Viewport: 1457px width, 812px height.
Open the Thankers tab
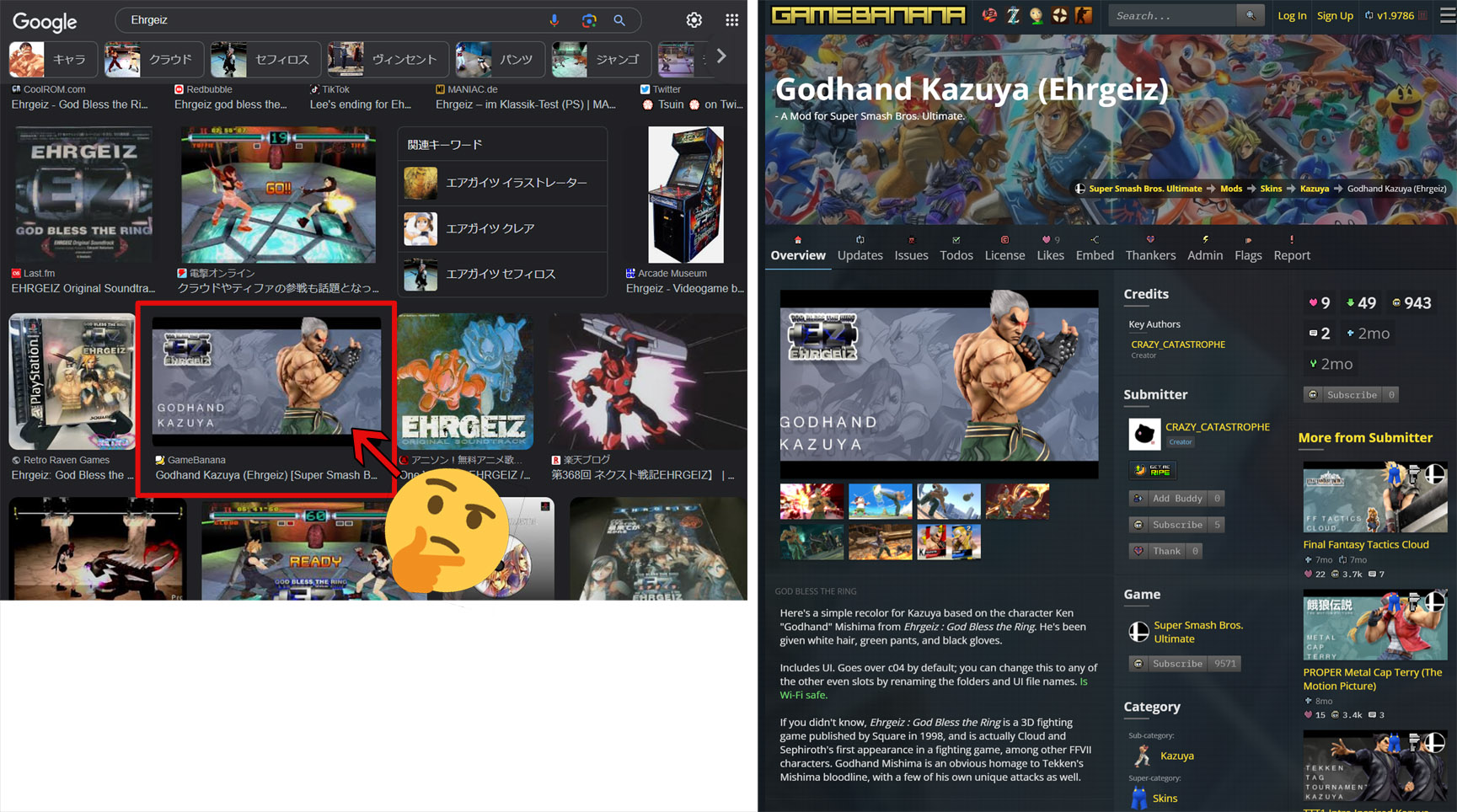point(1150,249)
